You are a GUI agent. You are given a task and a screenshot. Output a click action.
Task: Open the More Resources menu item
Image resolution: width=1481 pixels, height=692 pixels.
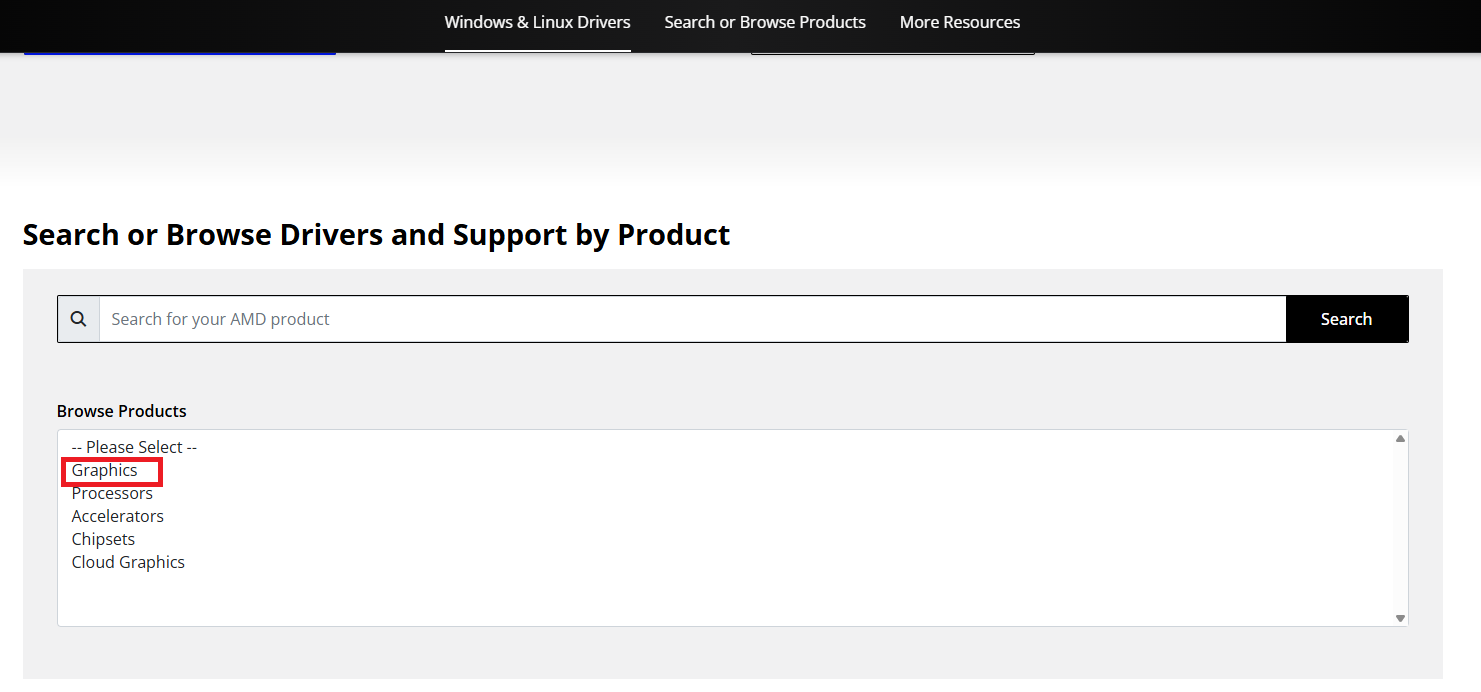[960, 22]
